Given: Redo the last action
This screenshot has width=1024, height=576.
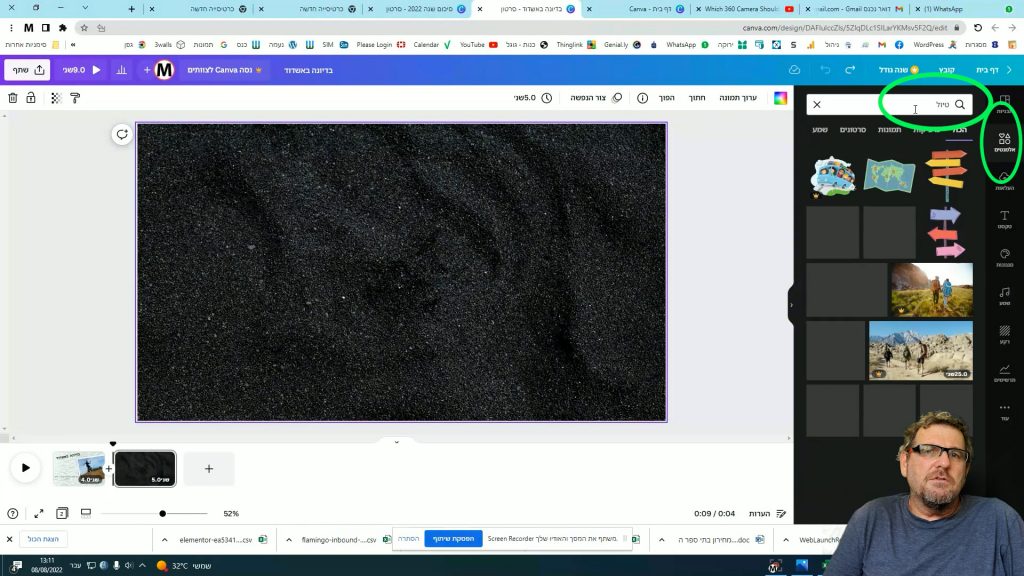Looking at the screenshot, I should [850, 70].
